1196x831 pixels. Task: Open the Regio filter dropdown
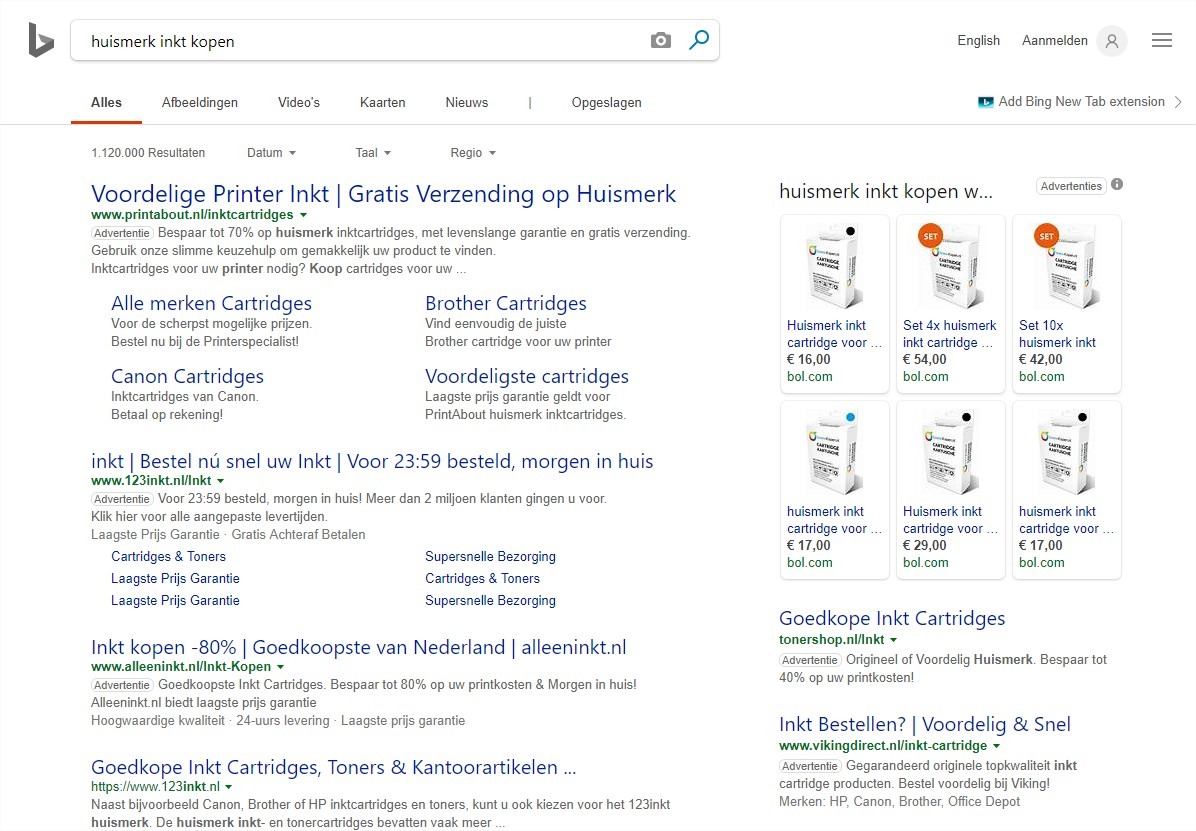pos(473,153)
